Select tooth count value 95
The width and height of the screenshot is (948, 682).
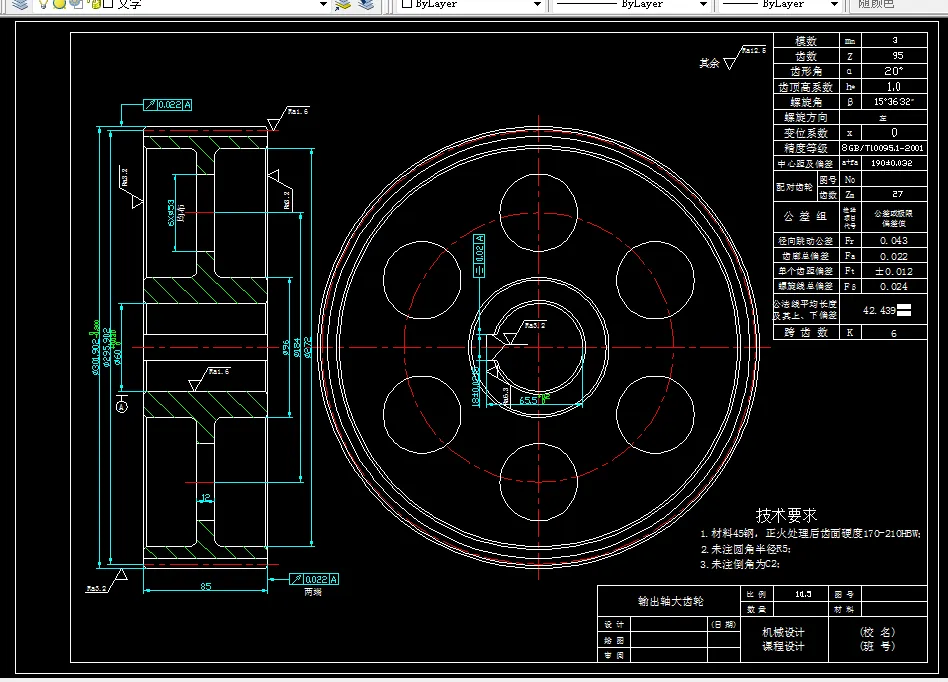click(898, 56)
